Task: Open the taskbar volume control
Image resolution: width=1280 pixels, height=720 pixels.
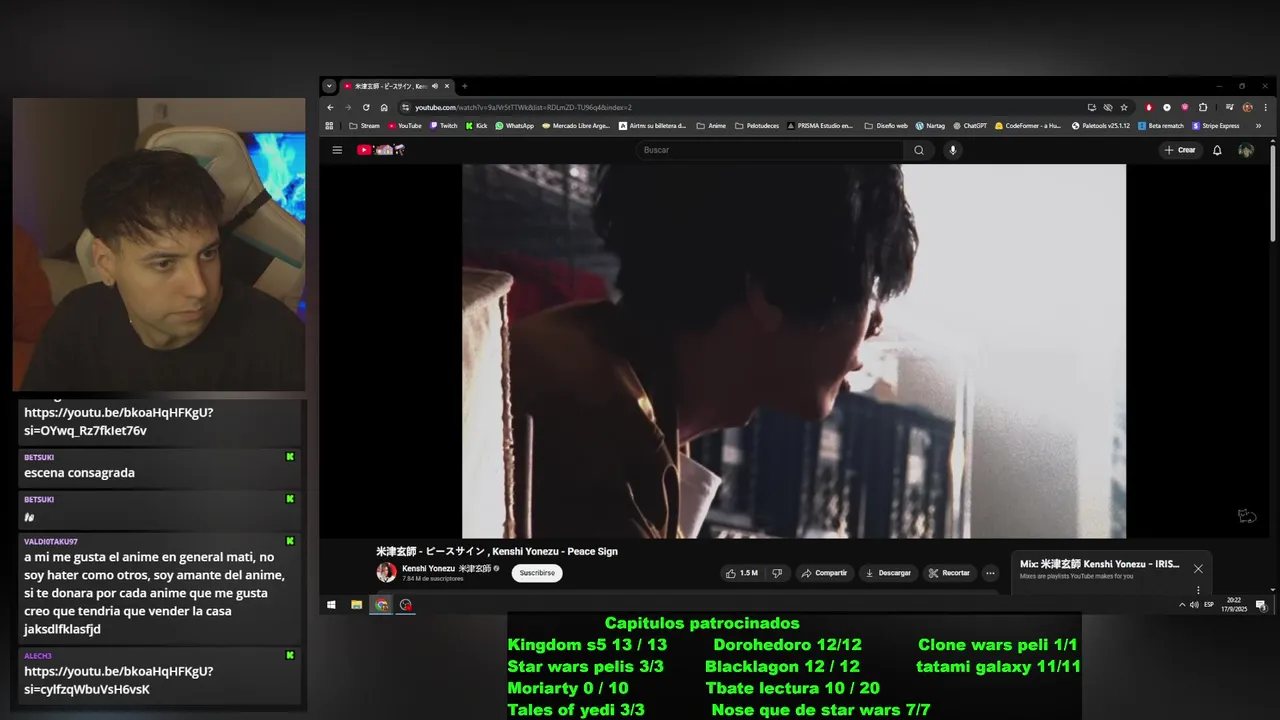Action: (x=1194, y=605)
